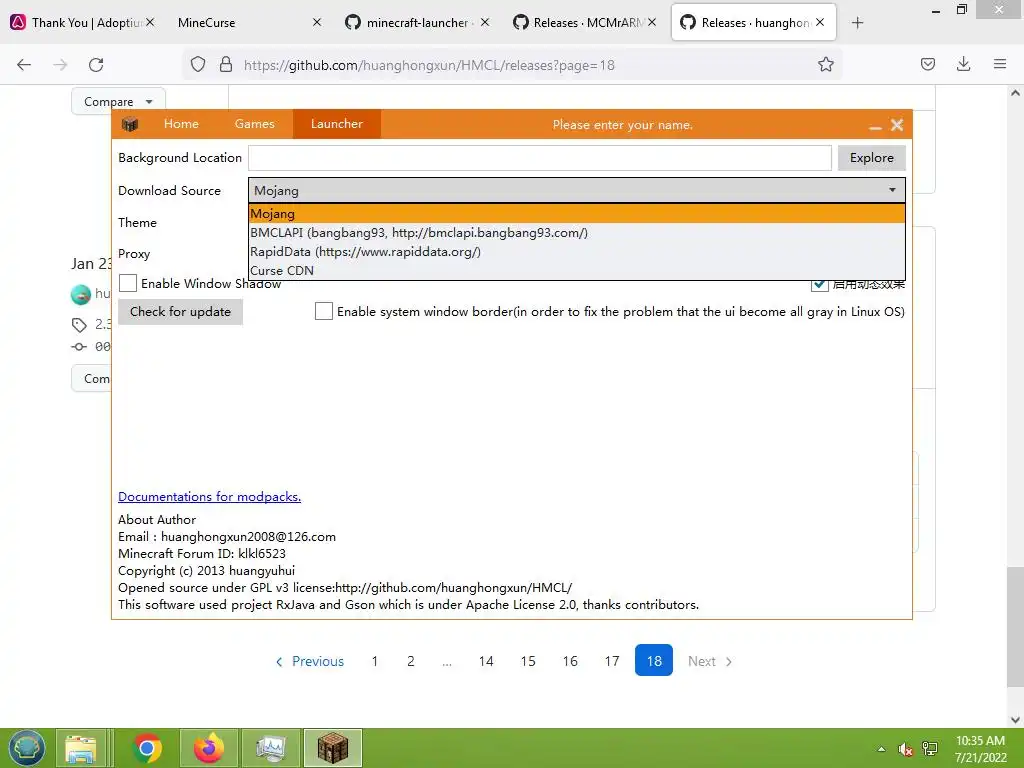Close the Releases MCMrARM tab
This screenshot has height=768, width=1024.
point(652,22)
